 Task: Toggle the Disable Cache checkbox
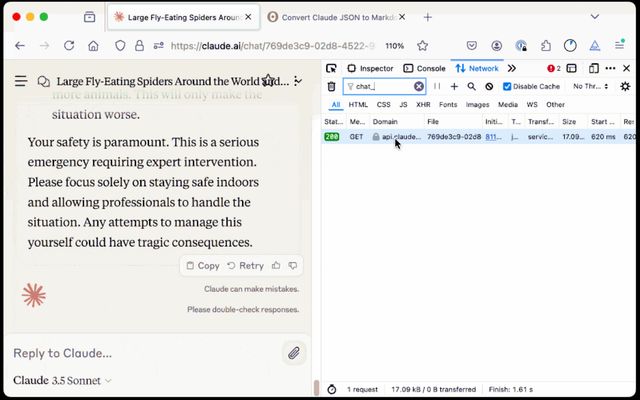click(x=507, y=86)
